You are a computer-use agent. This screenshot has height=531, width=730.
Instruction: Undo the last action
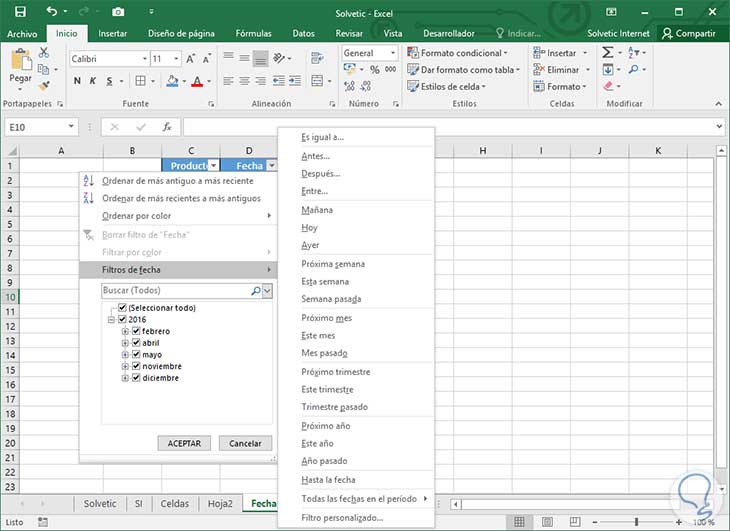52,11
